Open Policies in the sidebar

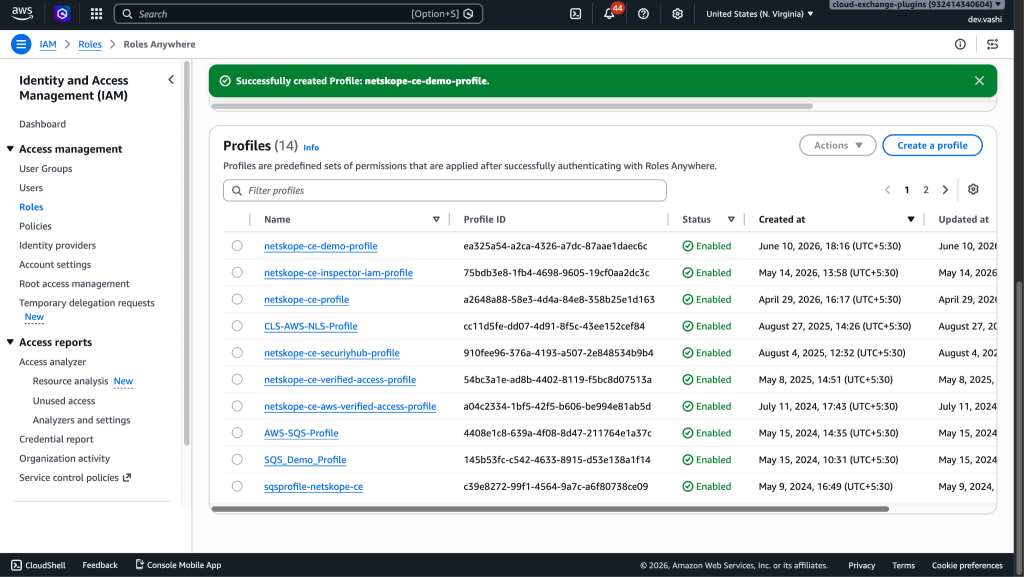point(35,226)
